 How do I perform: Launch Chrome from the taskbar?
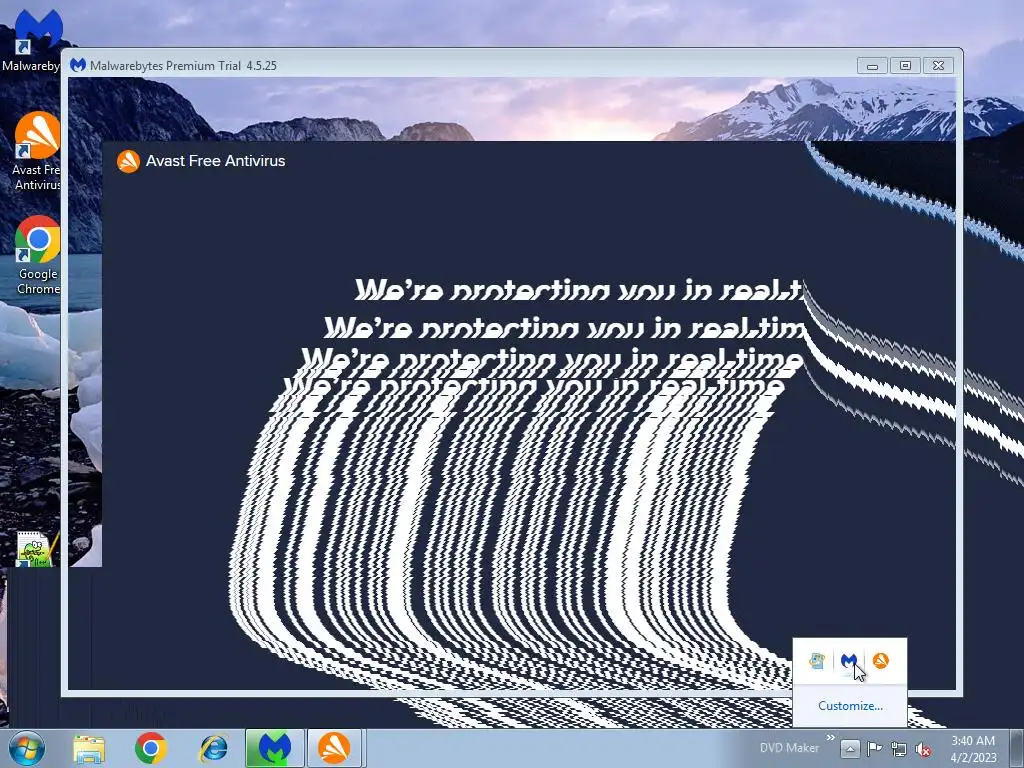(151, 748)
